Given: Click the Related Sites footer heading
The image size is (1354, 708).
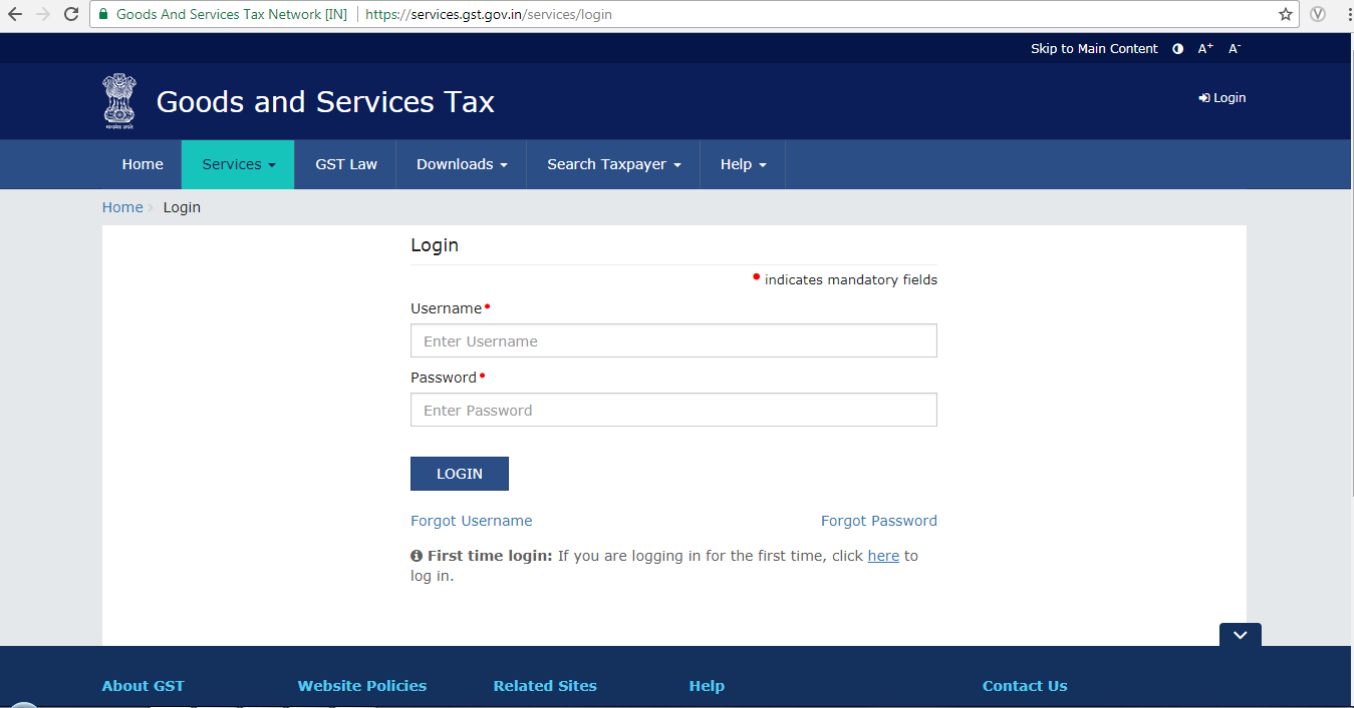Looking at the screenshot, I should 545,686.
